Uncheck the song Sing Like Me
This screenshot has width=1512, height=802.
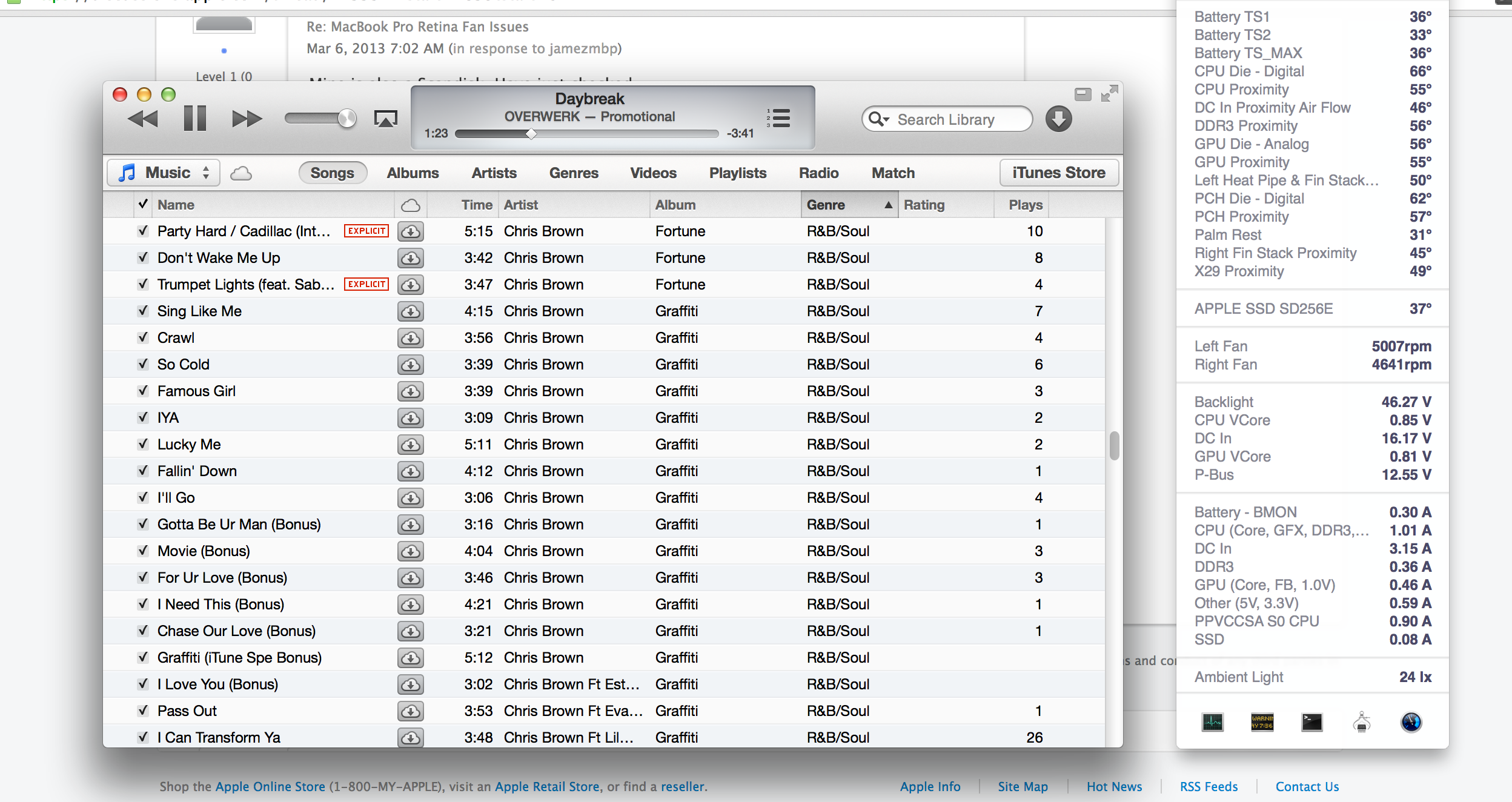point(143,311)
